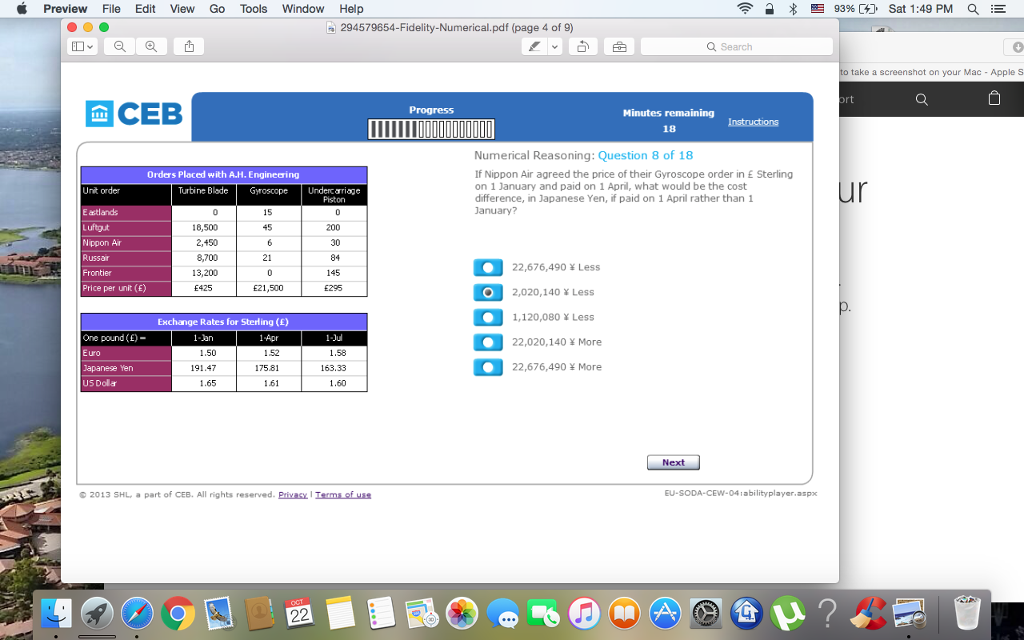Open iBooks from the dock
Screen dimensions: 1024x640
point(624,614)
